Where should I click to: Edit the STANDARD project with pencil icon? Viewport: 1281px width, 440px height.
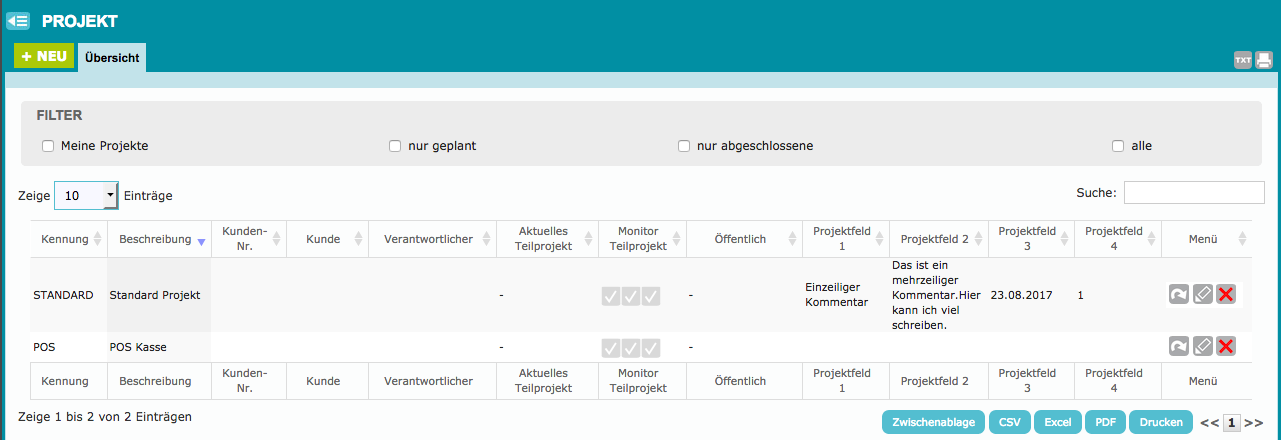coord(1202,295)
